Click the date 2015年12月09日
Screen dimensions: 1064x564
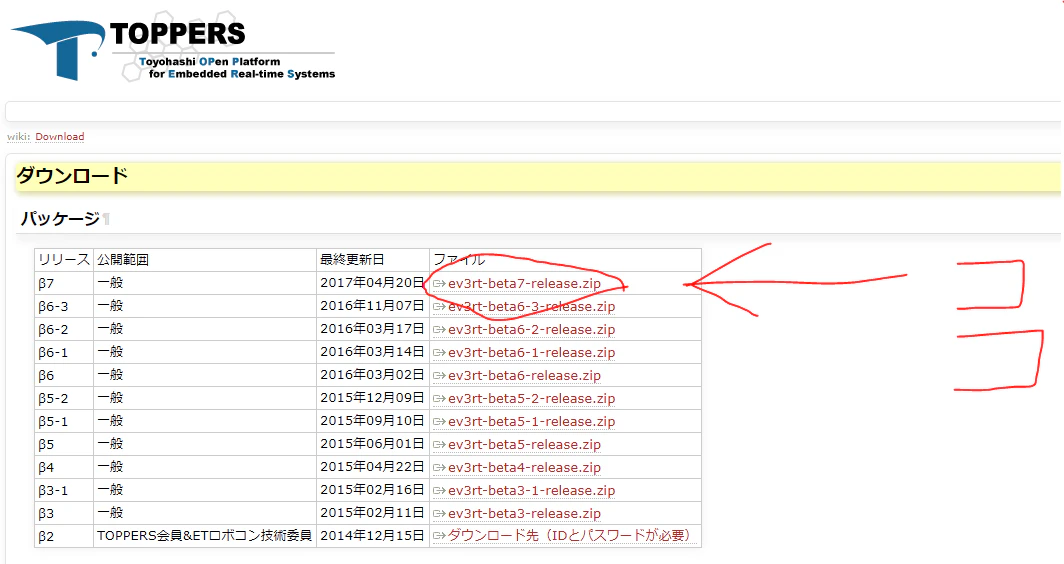coord(372,398)
